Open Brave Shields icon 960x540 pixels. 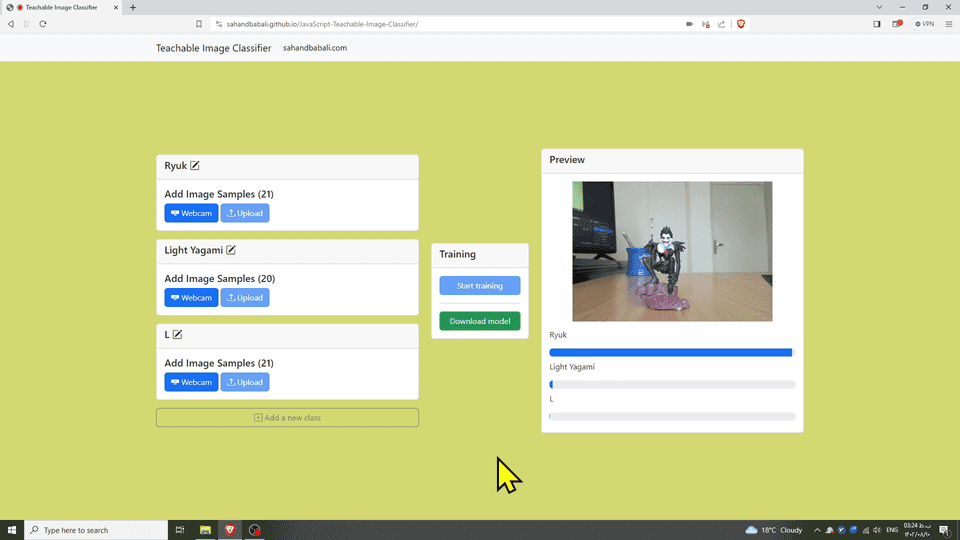pyautogui.click(x=741, y=24)
